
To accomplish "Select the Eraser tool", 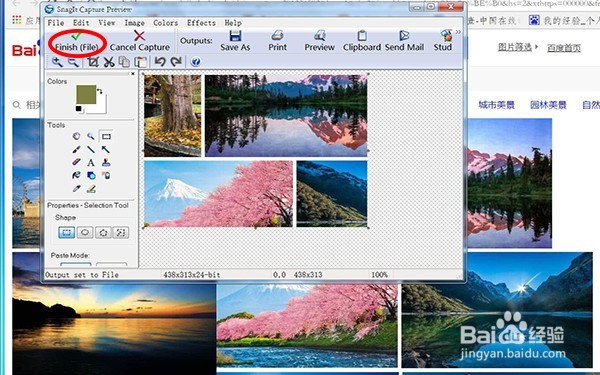I will (x=77, y=162).
